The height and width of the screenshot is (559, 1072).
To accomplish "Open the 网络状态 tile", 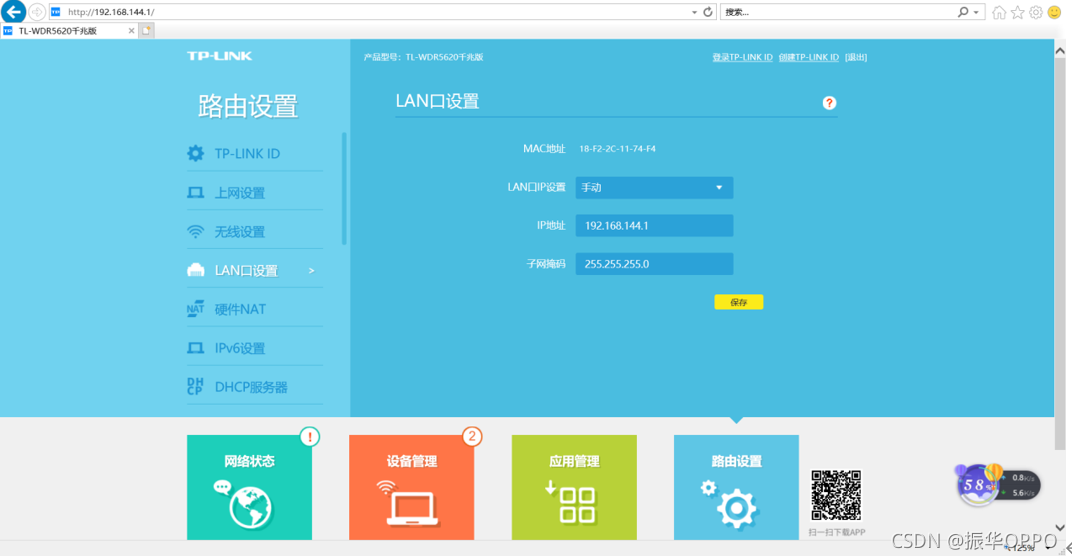I will tap(250, 487).
